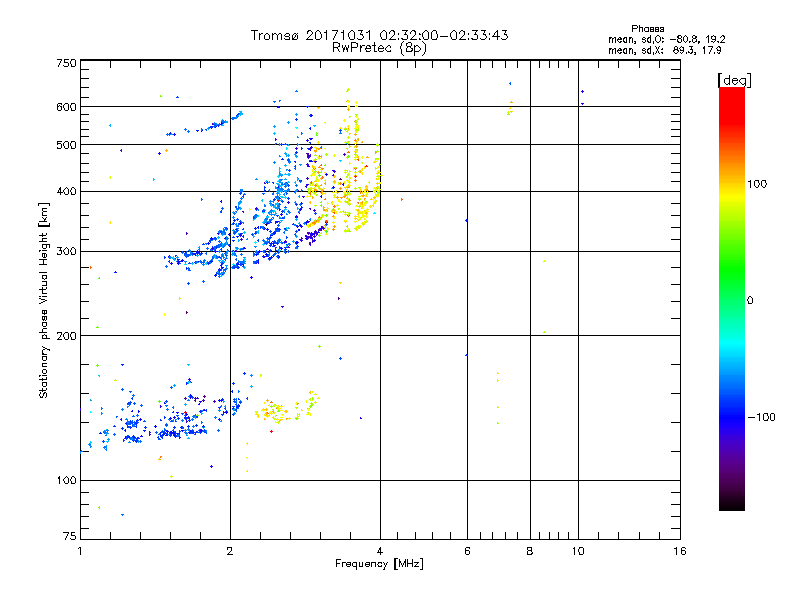Click the y-axis tick label '300'
This screenshot has height=600, width=800.
click(x=67, y=252)
